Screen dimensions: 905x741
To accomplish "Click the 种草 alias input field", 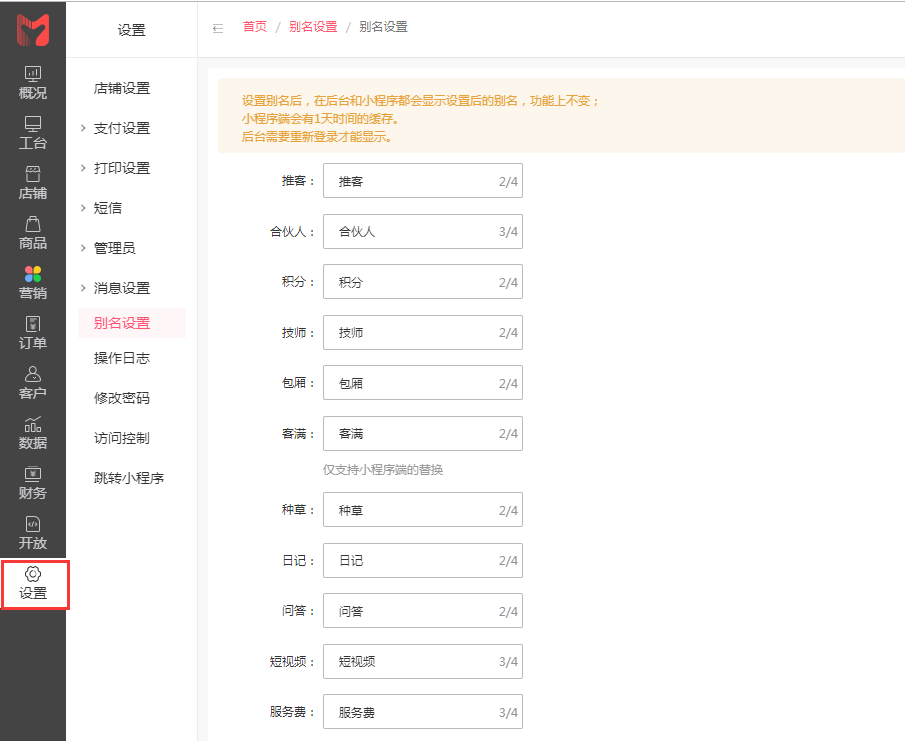I will point(422,510).
